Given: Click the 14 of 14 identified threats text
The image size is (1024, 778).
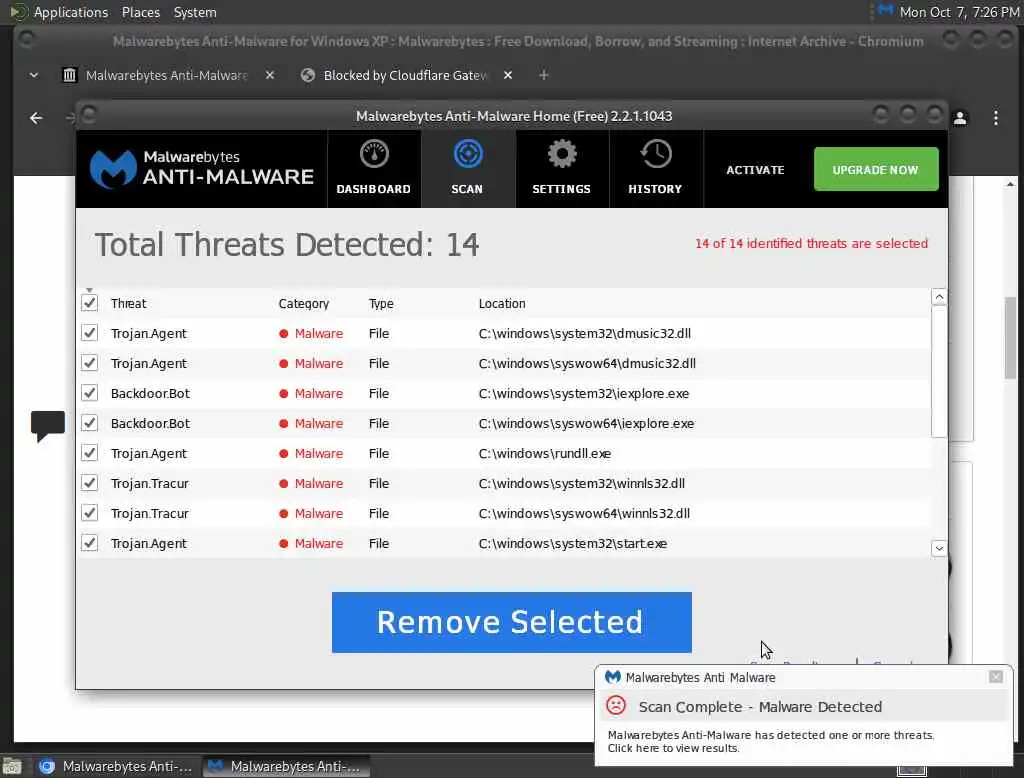Looking at the screenshot, I should tap(811, 243).
